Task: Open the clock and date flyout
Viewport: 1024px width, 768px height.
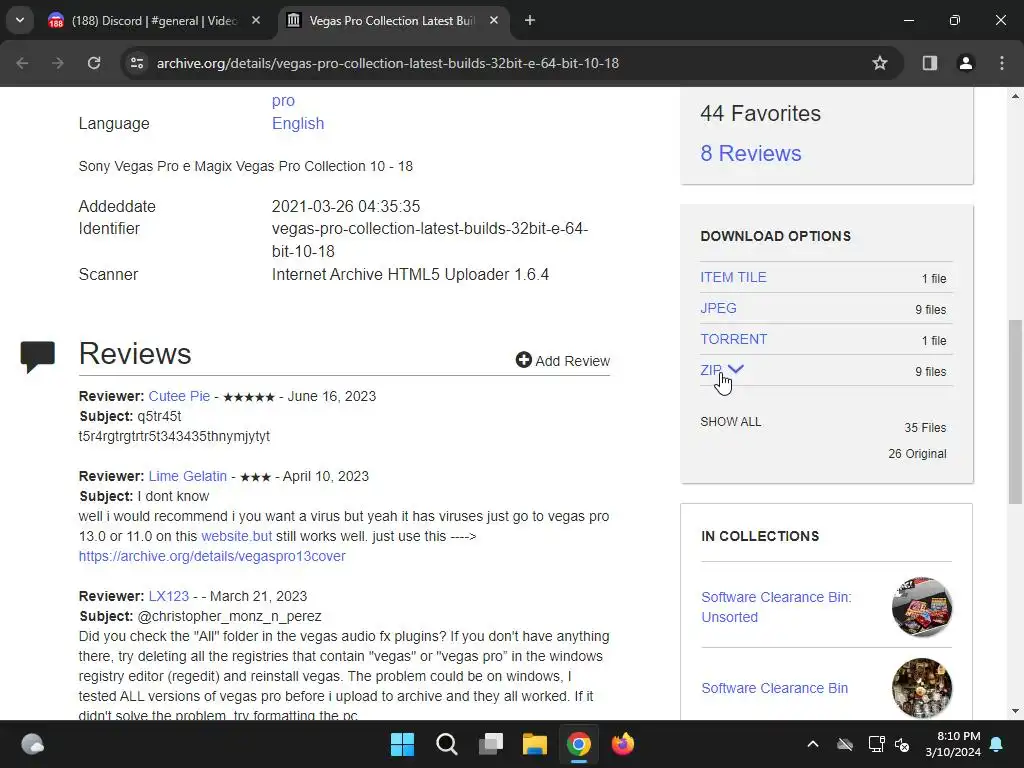Action: click(x=953, y=744)
